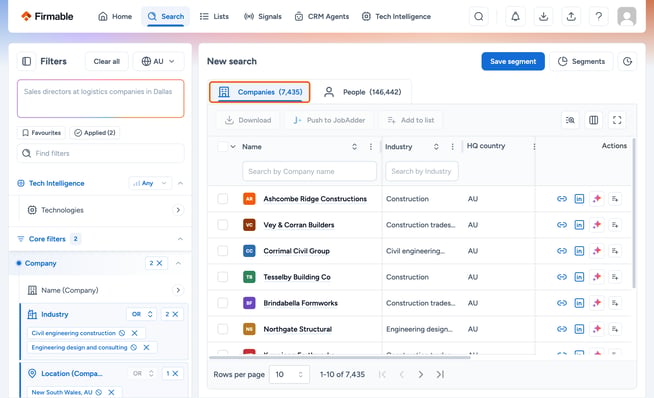This screenshot has height=398, width=654.
Task: Show Favourites filters
Action: click(41, 133)
